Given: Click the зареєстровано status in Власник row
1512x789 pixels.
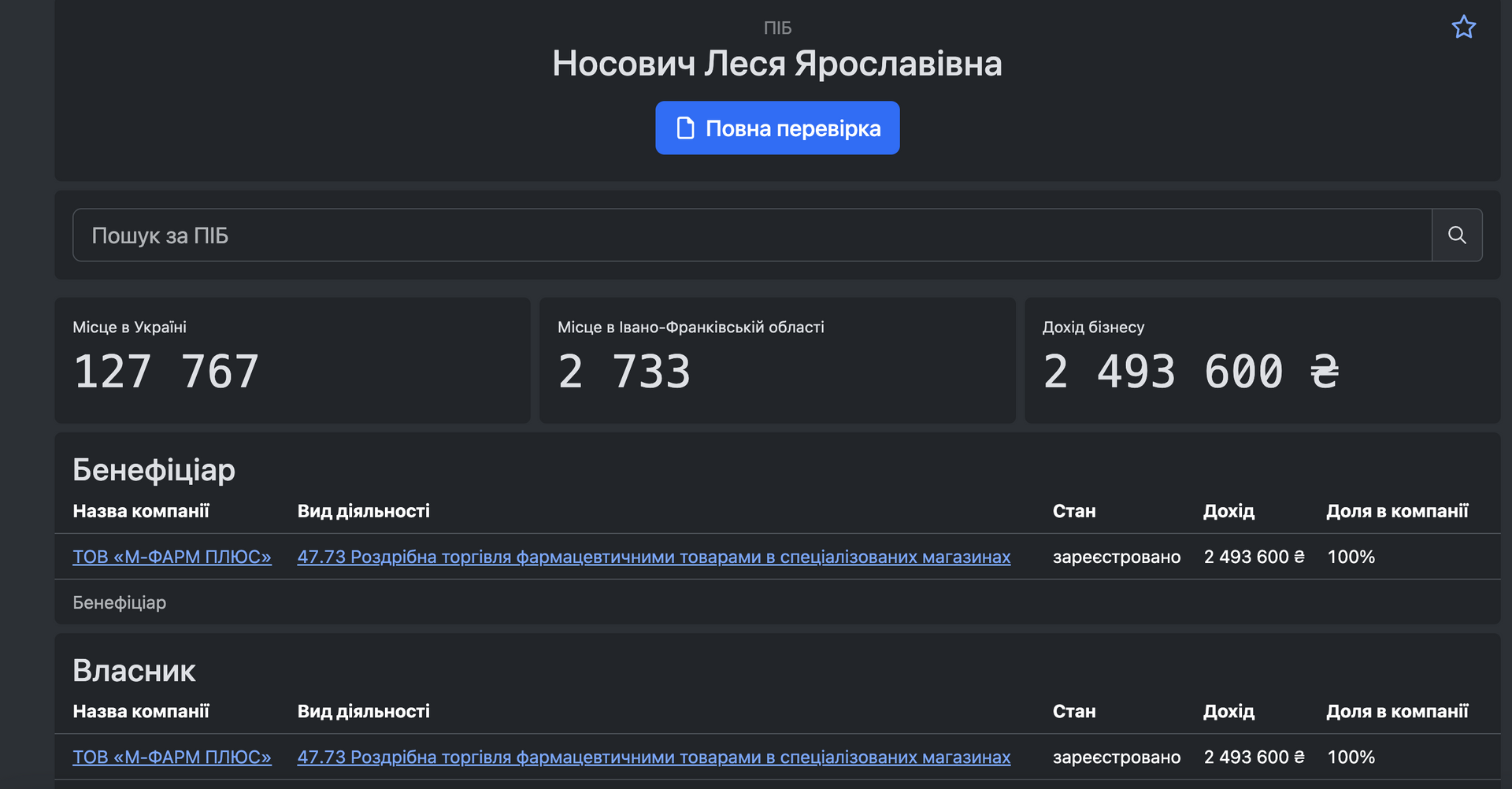Looking at the screenshot, I should point(1116,757).
